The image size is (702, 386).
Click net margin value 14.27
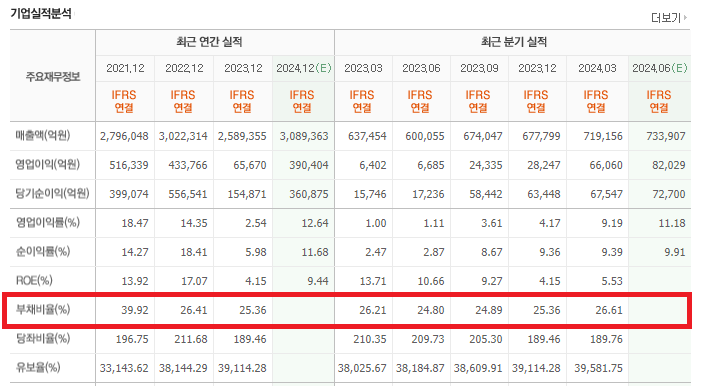(135, 252)
